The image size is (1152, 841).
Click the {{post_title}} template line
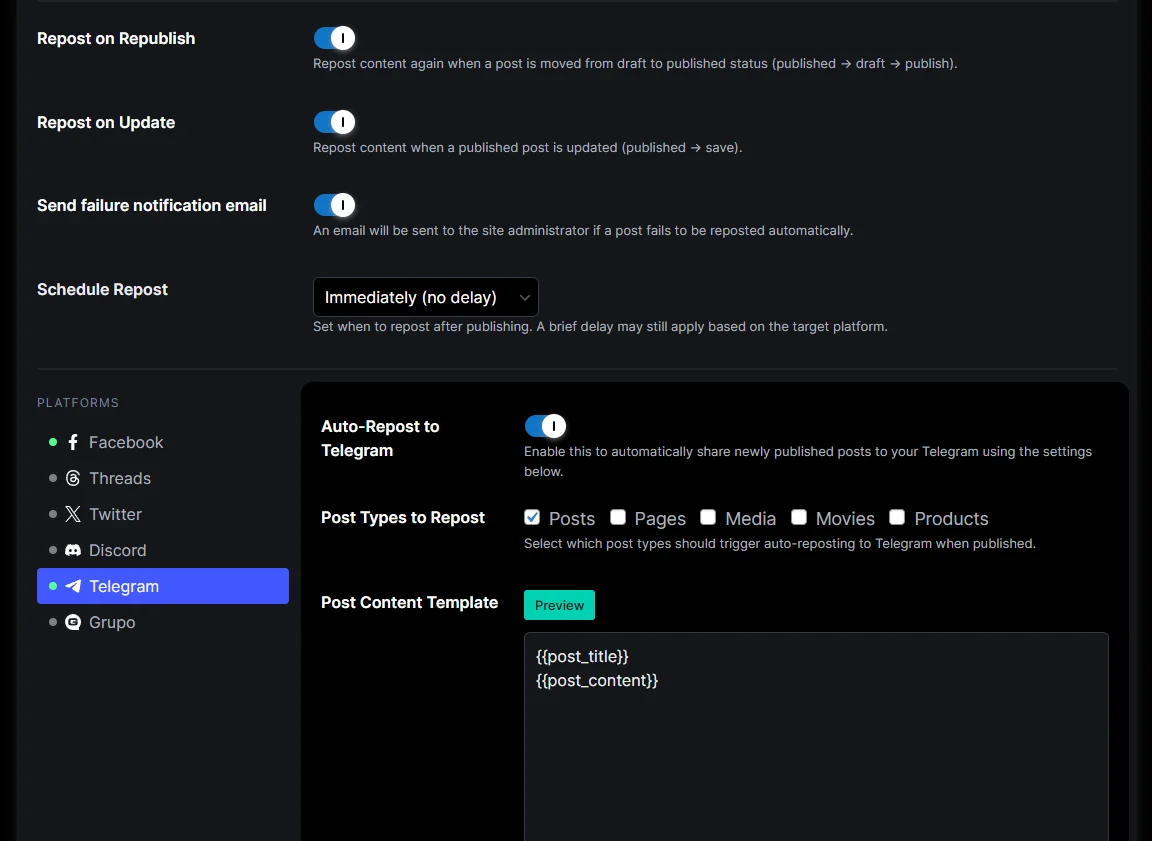pyautogui.click(x=582, y=656)
